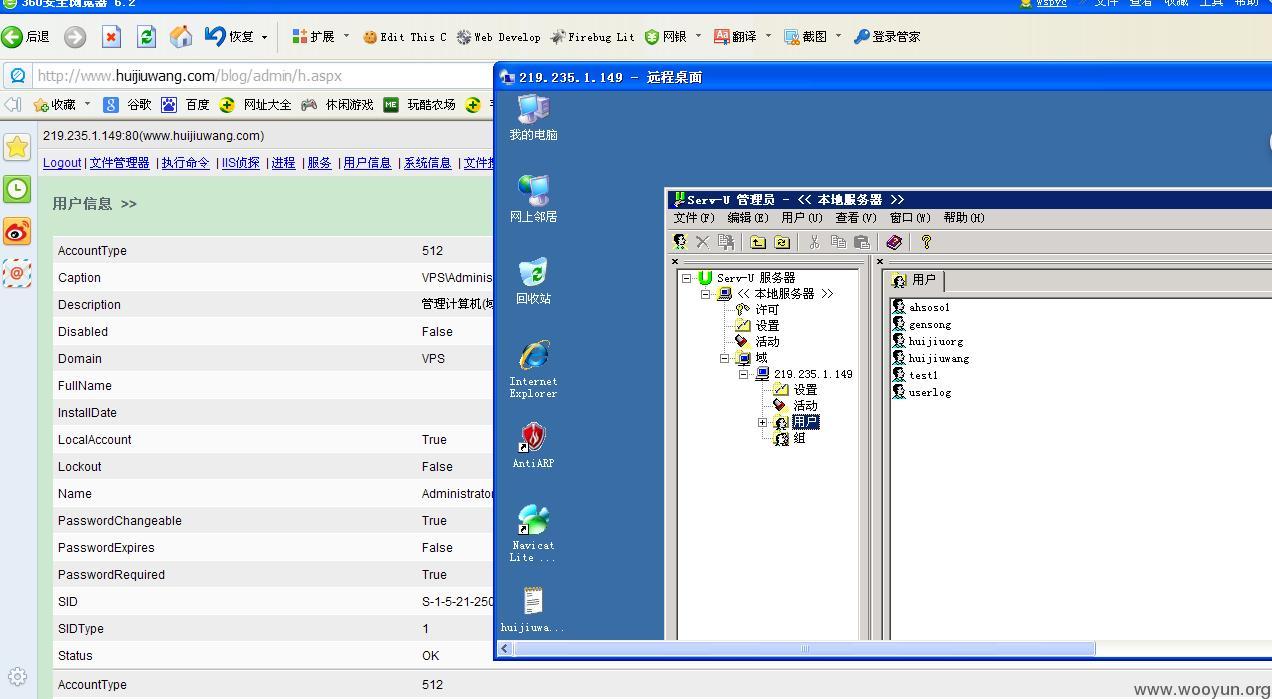
Task: Click Serv-U help book toolbar icon
Action: pyautogui.click(x=894, y=242)
